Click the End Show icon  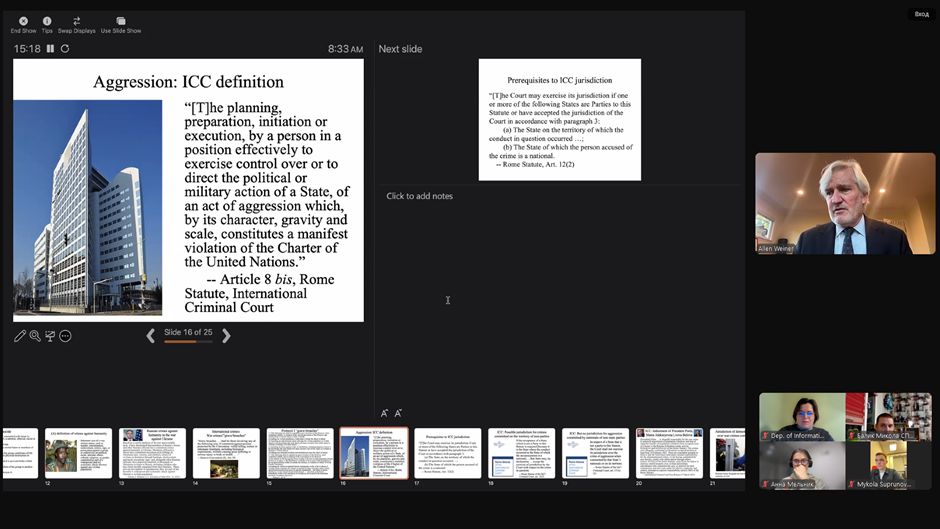coord(23,20)
